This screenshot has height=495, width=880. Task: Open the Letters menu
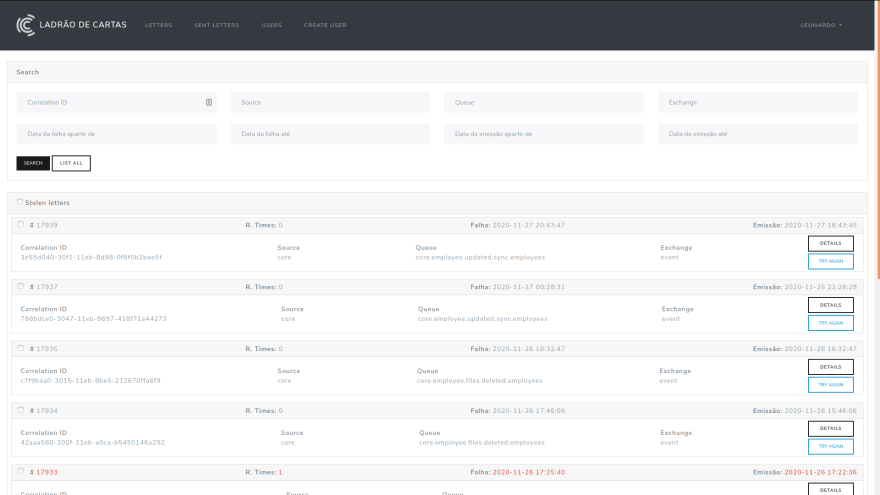(x=159, y=25)
